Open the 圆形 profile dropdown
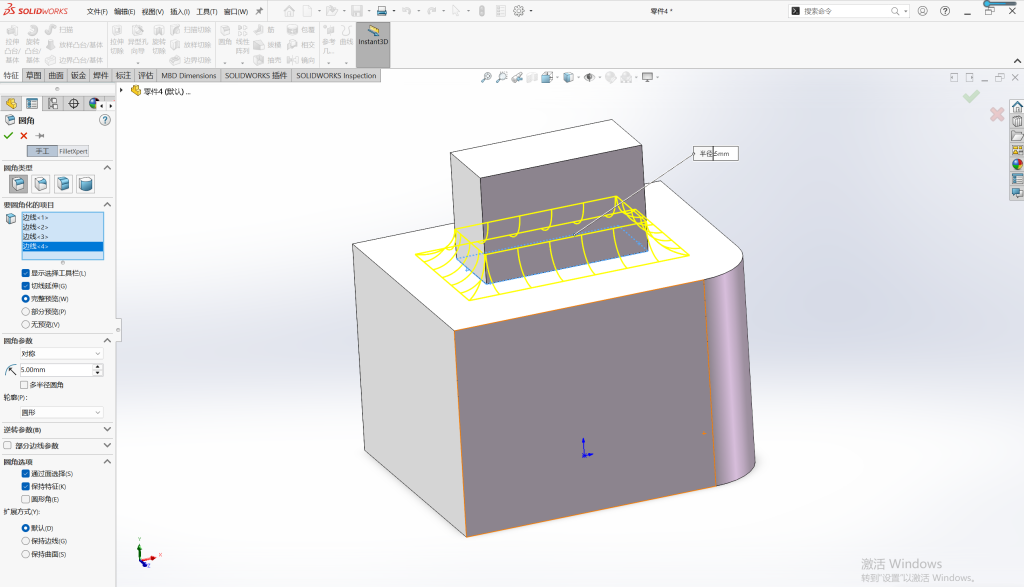Viewport: 1024px width, 587px height. coord(61,413)
